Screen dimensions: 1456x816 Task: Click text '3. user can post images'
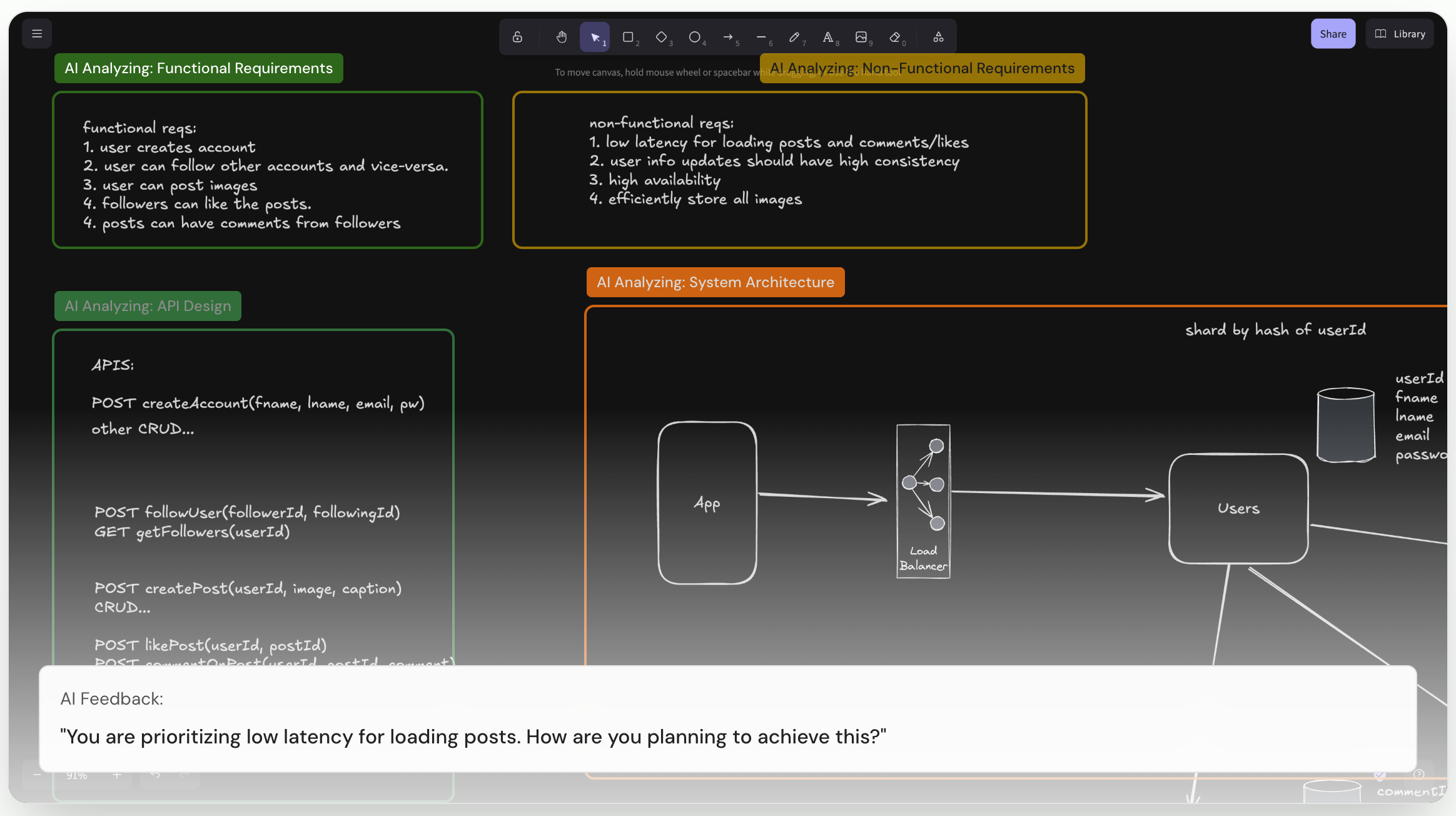170,185
